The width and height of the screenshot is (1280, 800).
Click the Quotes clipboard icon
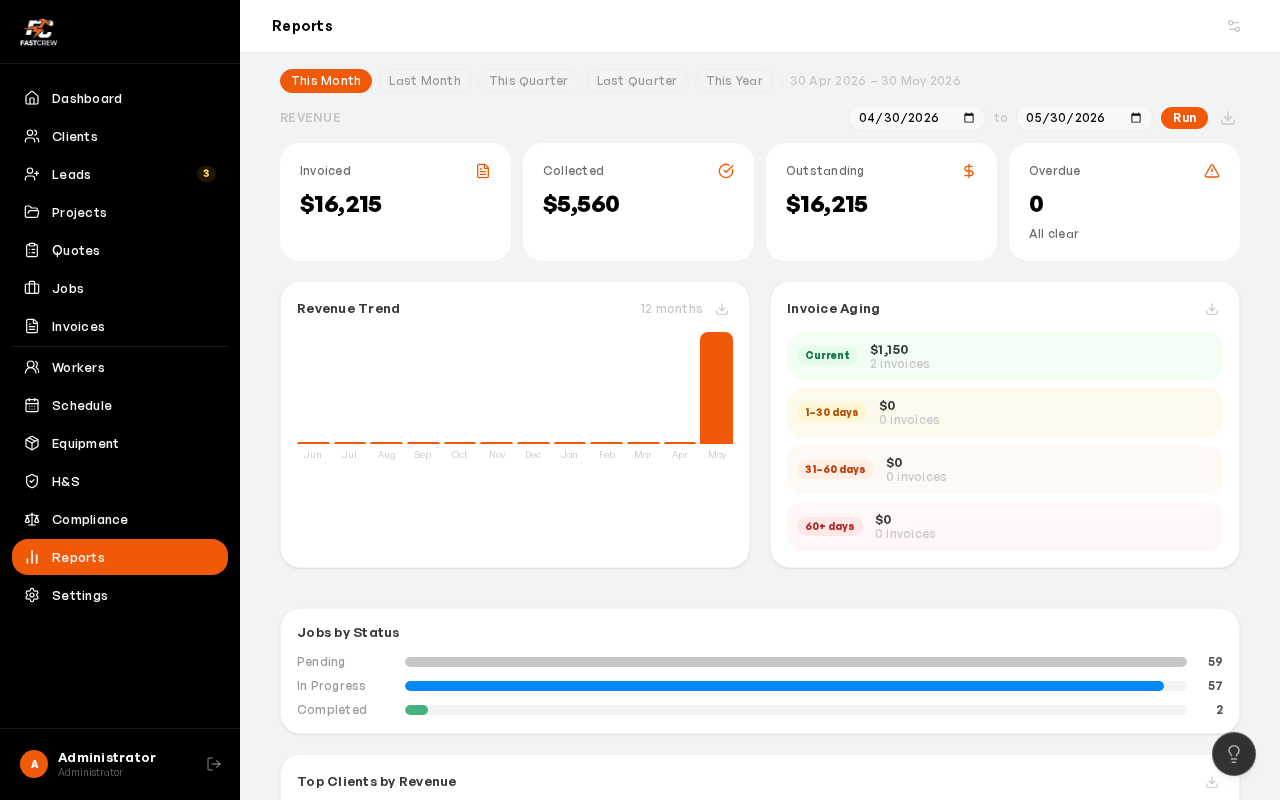coord(32,250)
